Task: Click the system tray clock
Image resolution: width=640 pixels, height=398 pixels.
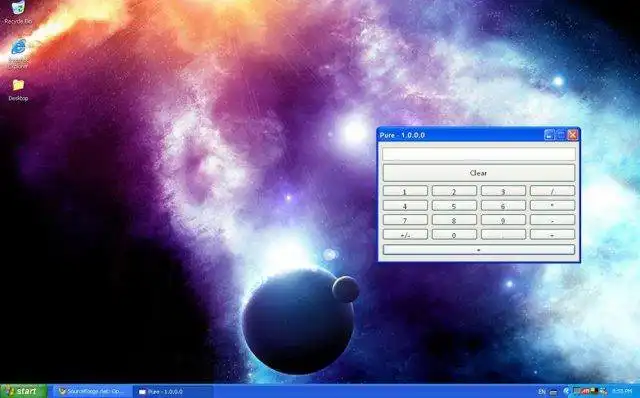Action: coord(622,391)
